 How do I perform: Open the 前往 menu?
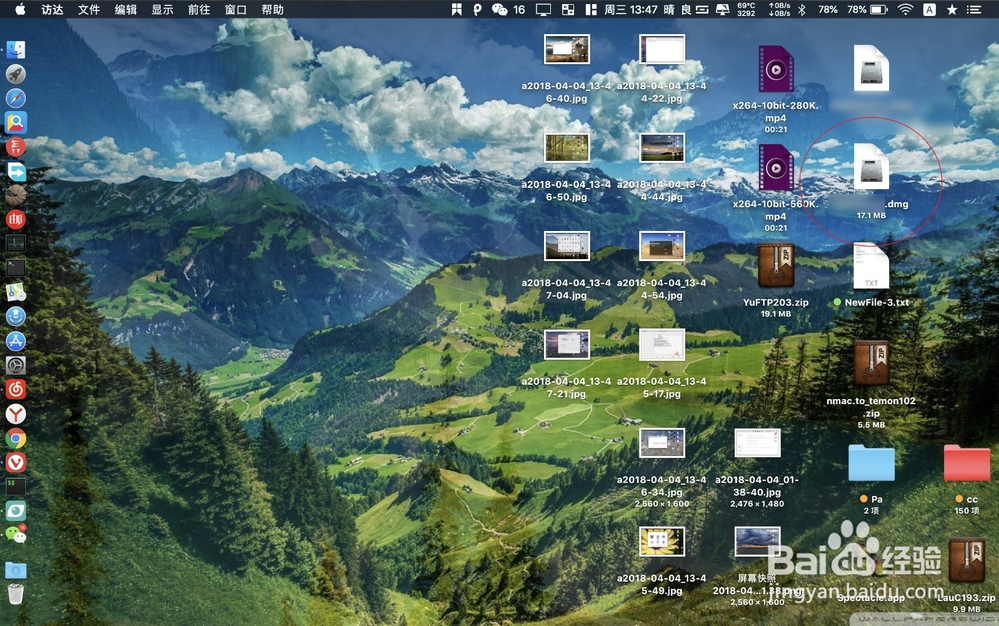point(199,9)
